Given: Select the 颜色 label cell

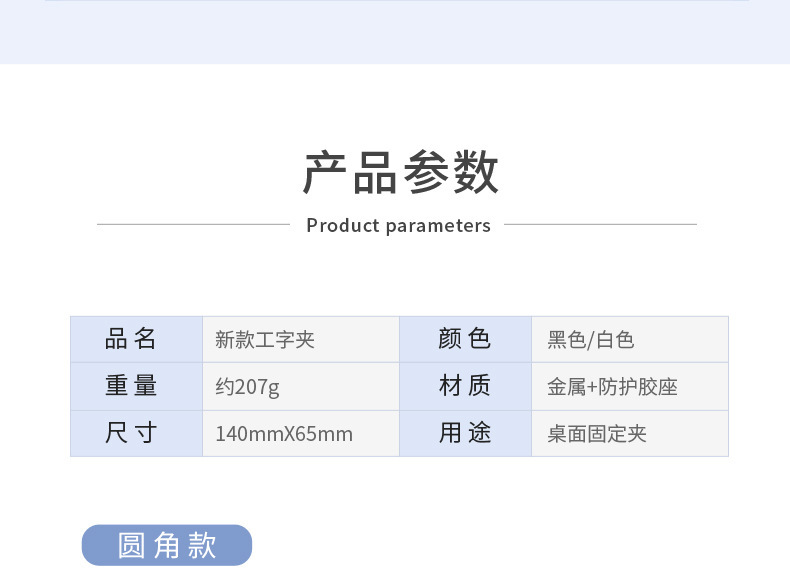Looking at the screenshot, I should coord(465,339).
